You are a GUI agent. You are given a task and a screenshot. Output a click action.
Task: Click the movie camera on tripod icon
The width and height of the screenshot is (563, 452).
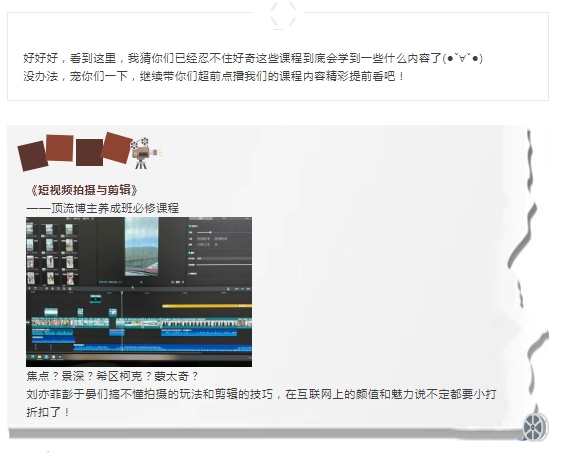[x=145, y=153]
